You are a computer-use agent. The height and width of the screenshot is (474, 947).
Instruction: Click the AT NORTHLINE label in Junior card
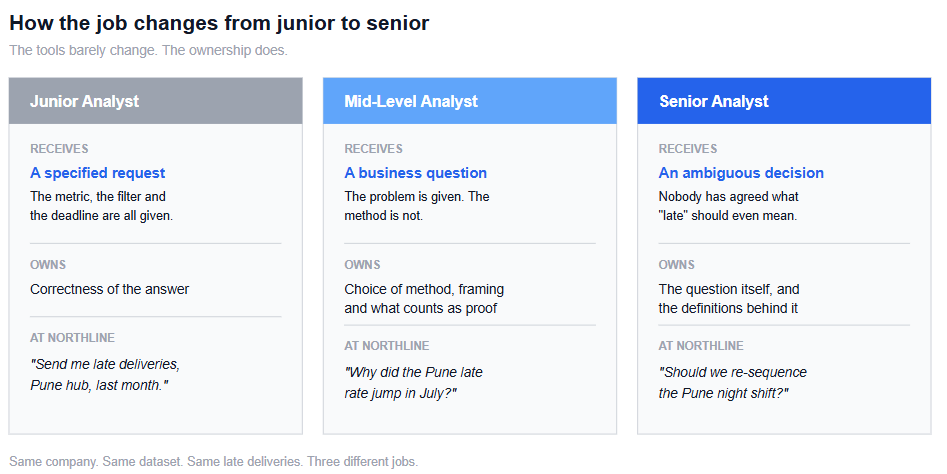point(72,338)
